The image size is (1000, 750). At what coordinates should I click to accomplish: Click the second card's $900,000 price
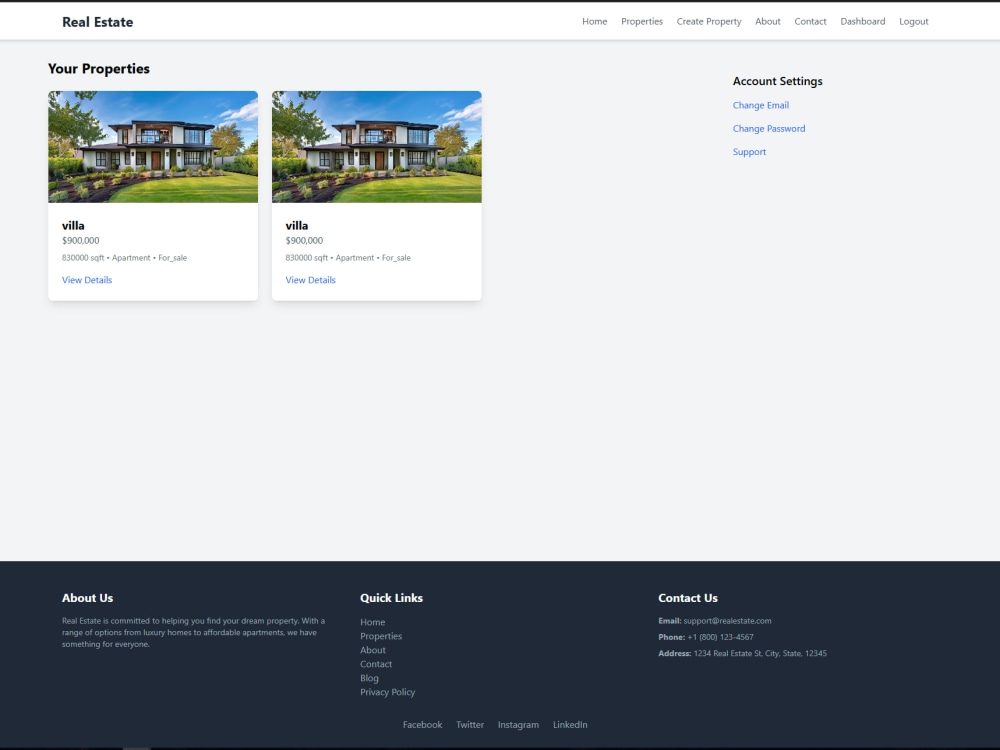coord(304,240)
